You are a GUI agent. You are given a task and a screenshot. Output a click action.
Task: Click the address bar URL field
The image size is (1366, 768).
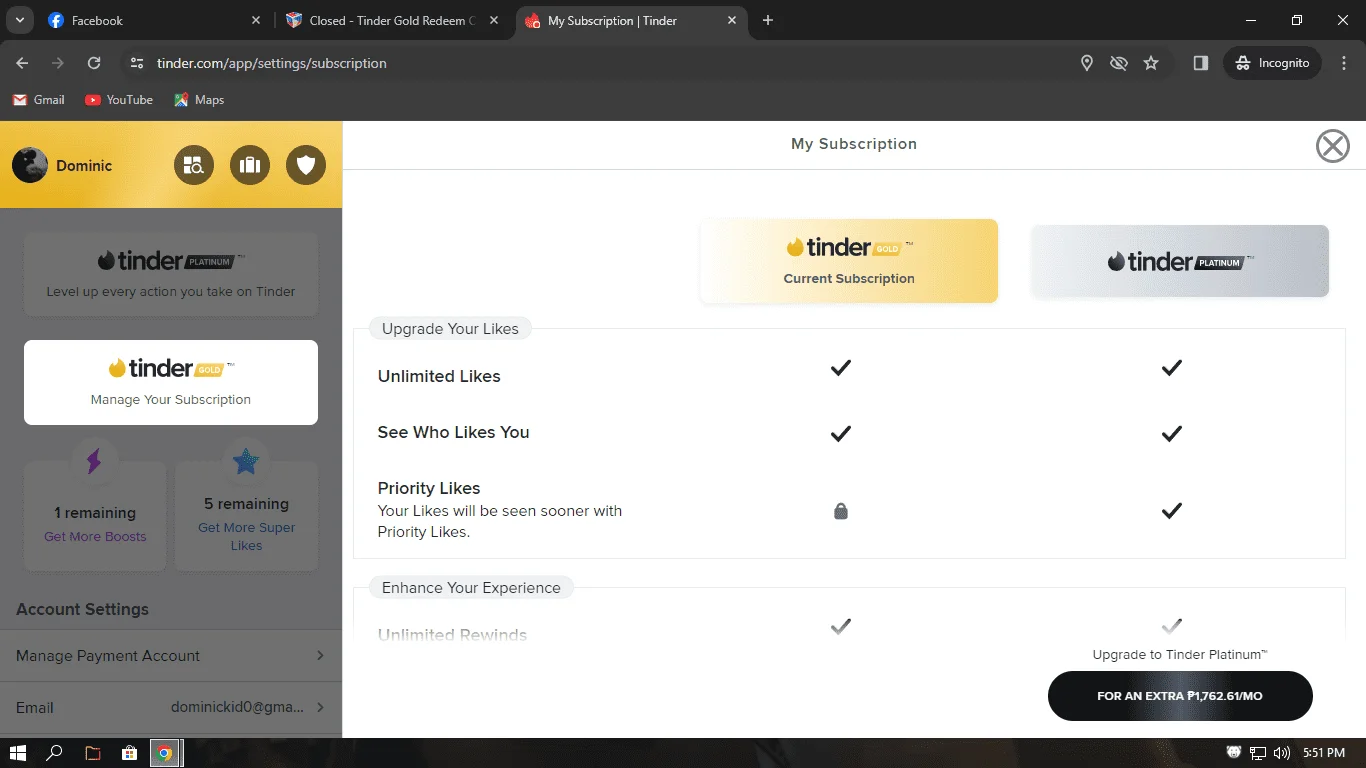click(x=610, y=63)
